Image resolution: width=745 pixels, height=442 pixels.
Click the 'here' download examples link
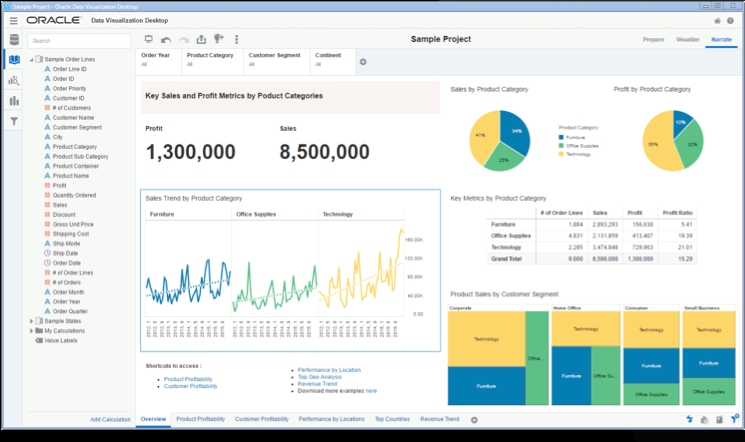coord(371,391)
